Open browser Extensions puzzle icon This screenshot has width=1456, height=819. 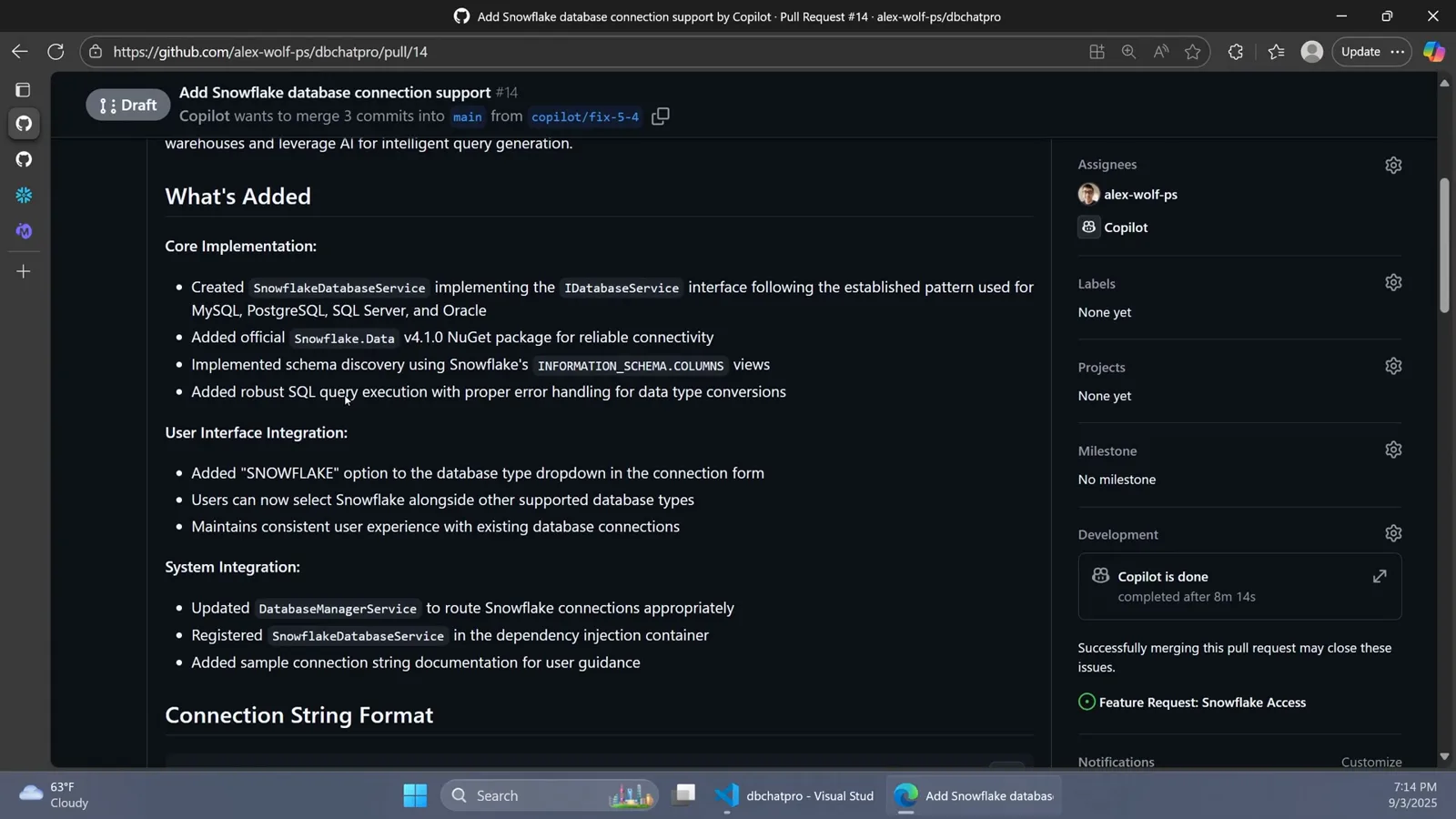coord(1235,52)
